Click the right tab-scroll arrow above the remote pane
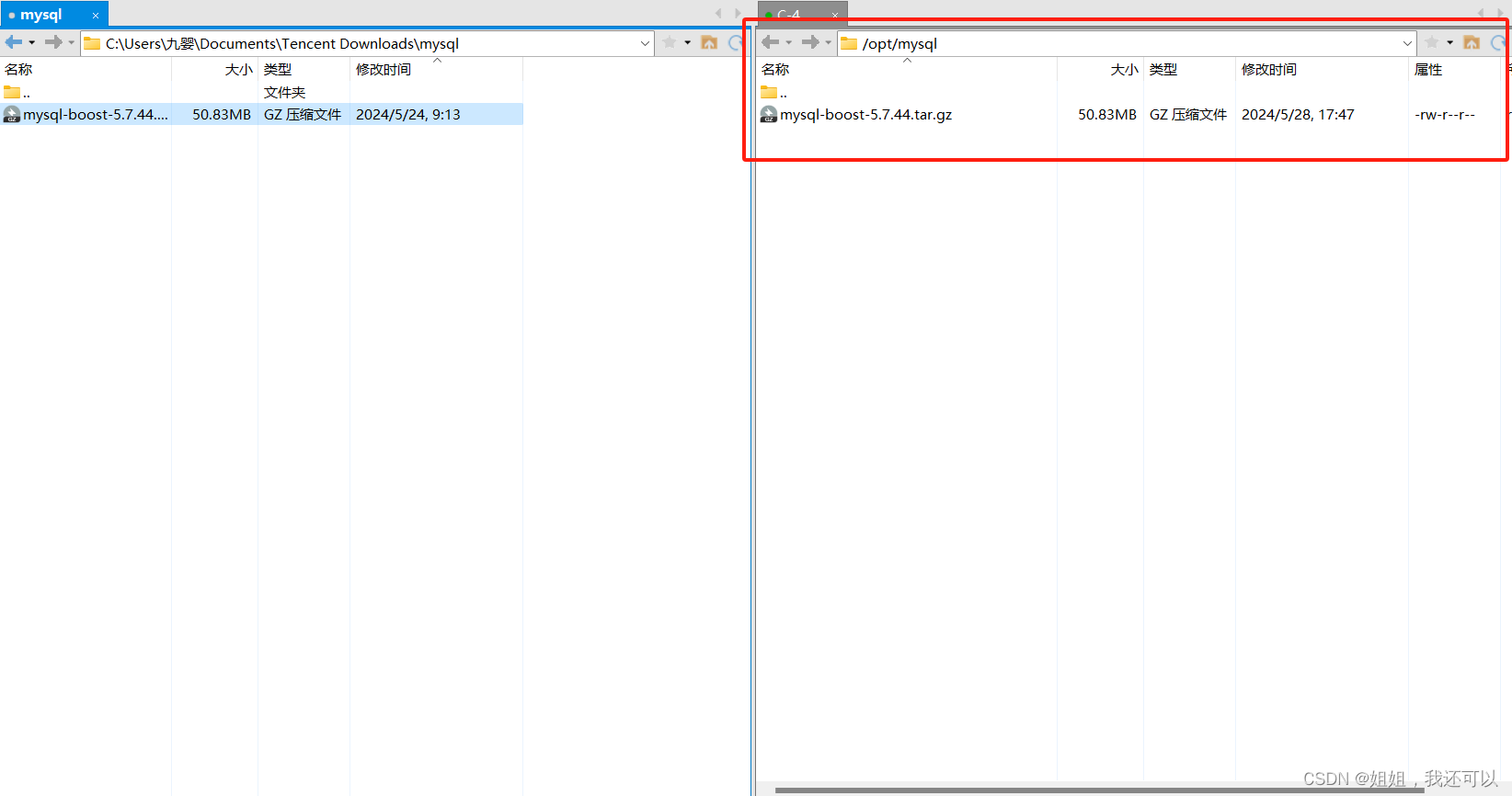This screenshot has width=1512, height=796. pyautogui.click(x=1500, y=13)
